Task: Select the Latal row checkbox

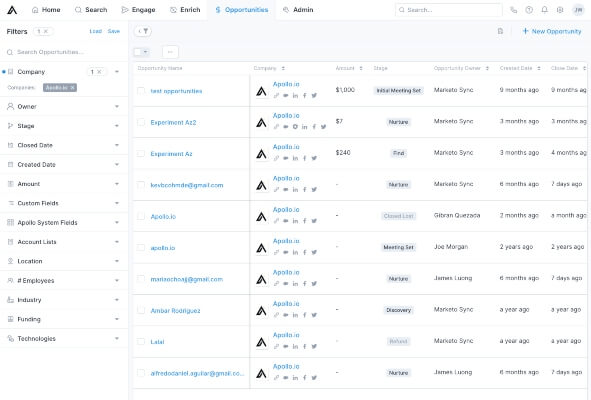Action: coord(141,342)
